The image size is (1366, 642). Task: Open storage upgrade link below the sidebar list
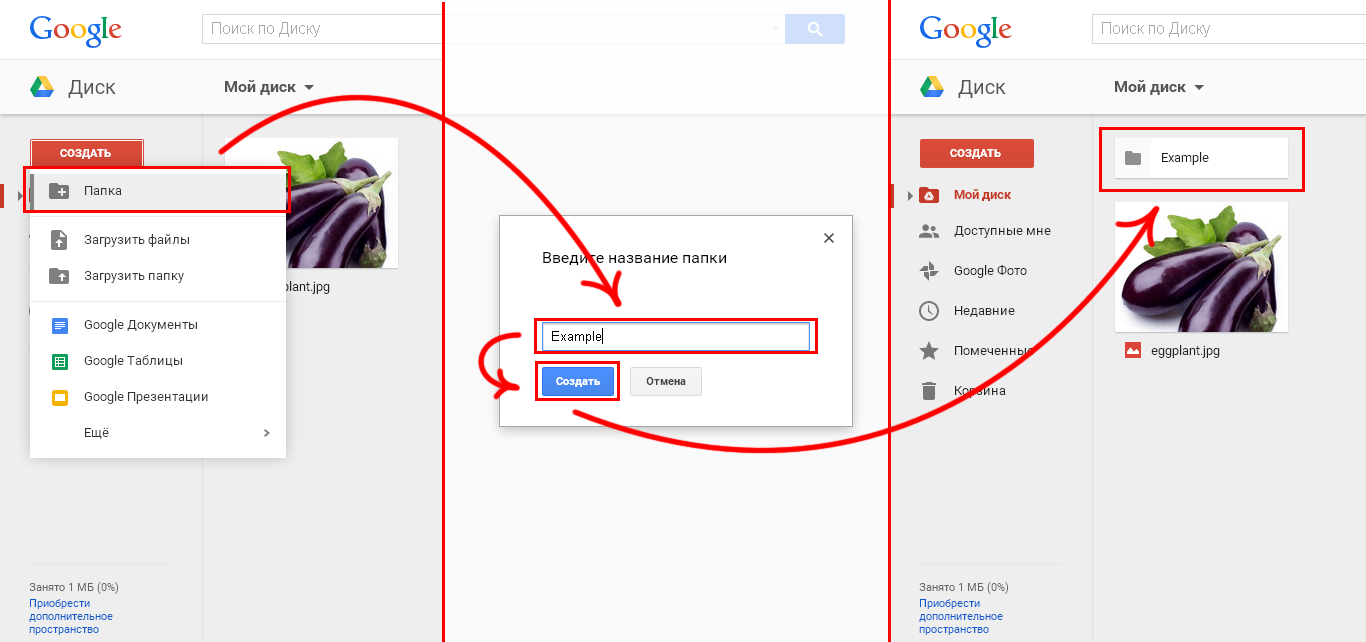click(x=960, y=616)
